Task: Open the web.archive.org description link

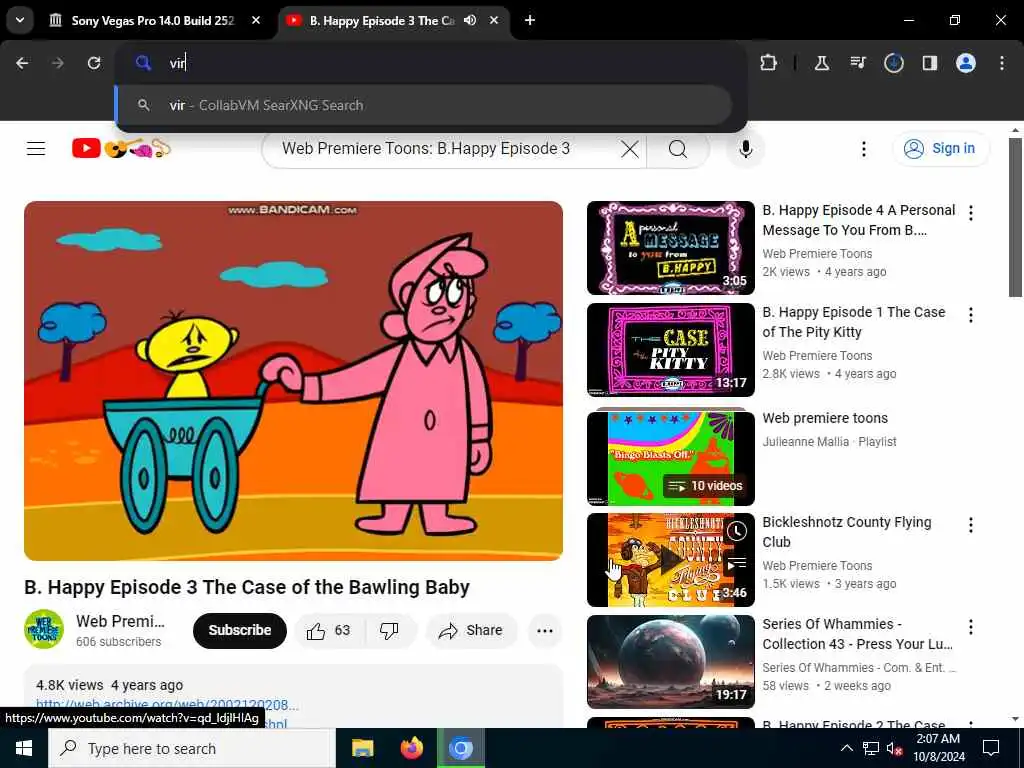Action: (x=167, y=705)
